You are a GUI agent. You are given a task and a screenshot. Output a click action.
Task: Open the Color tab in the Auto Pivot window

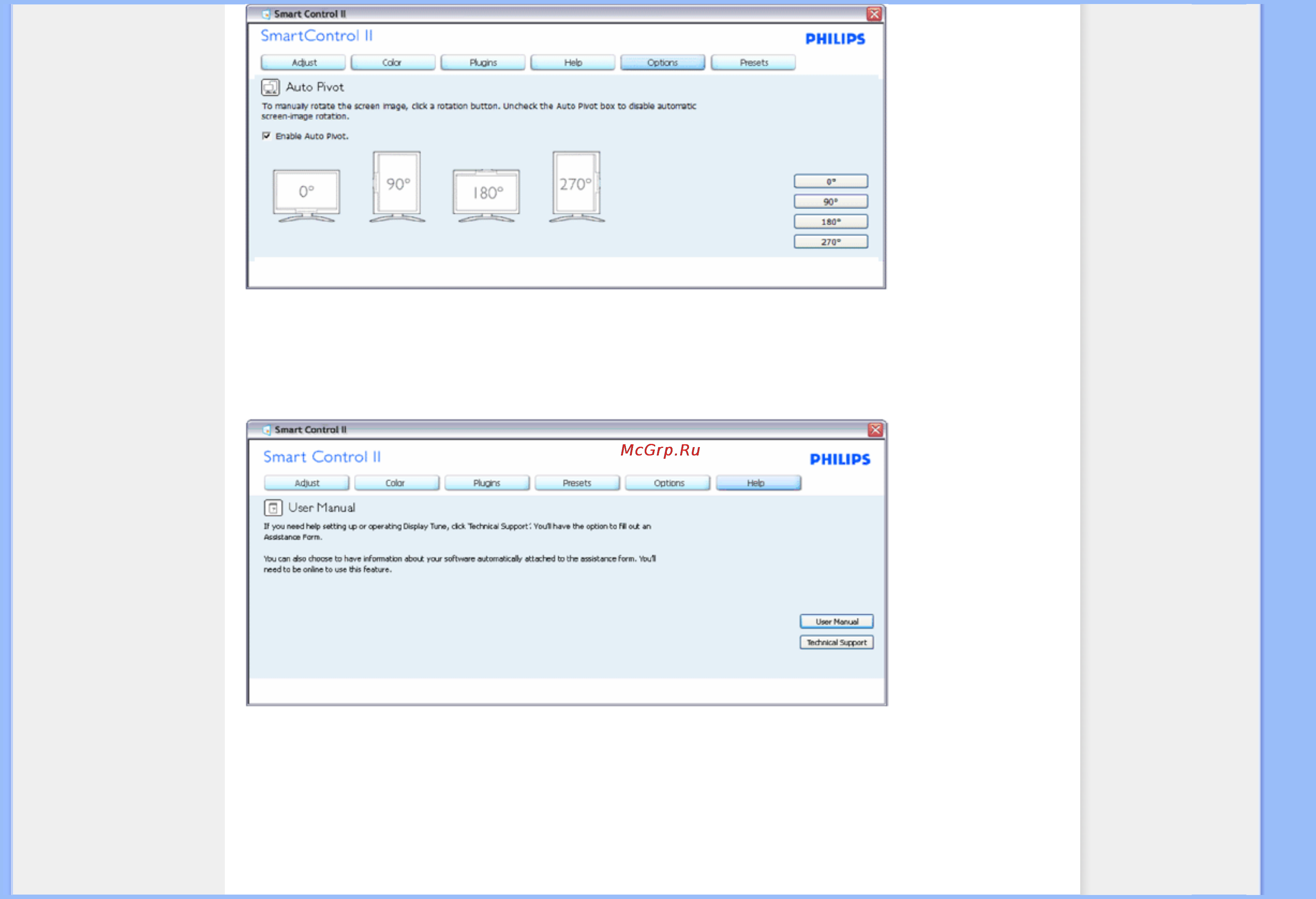click(393, 62)
